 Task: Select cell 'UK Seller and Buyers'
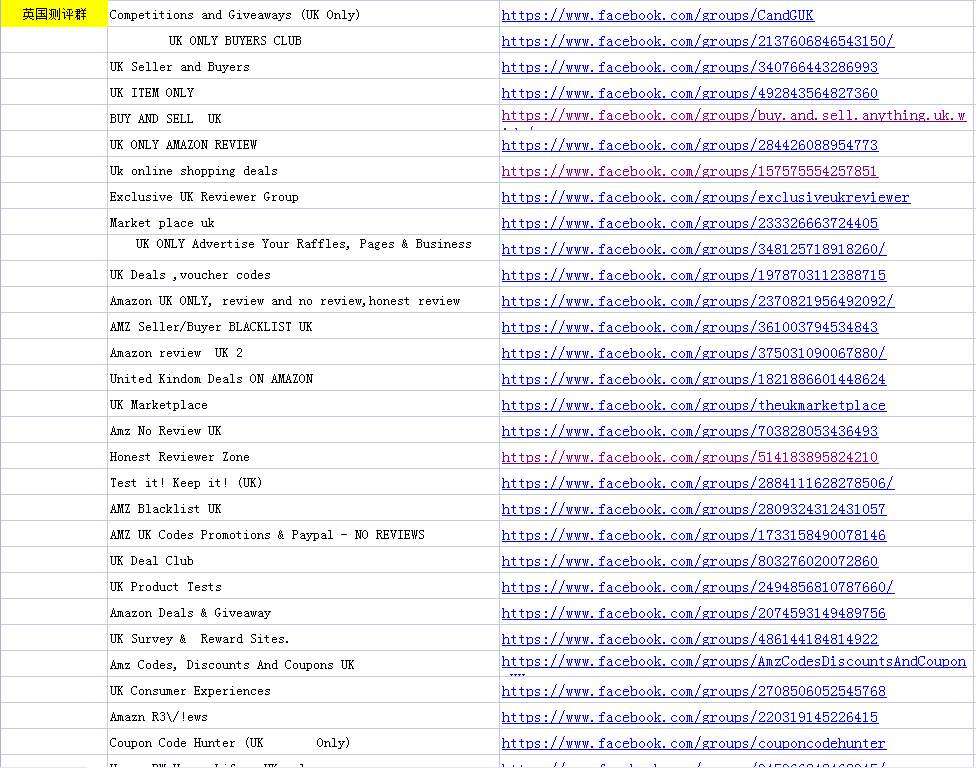(303, 66)
